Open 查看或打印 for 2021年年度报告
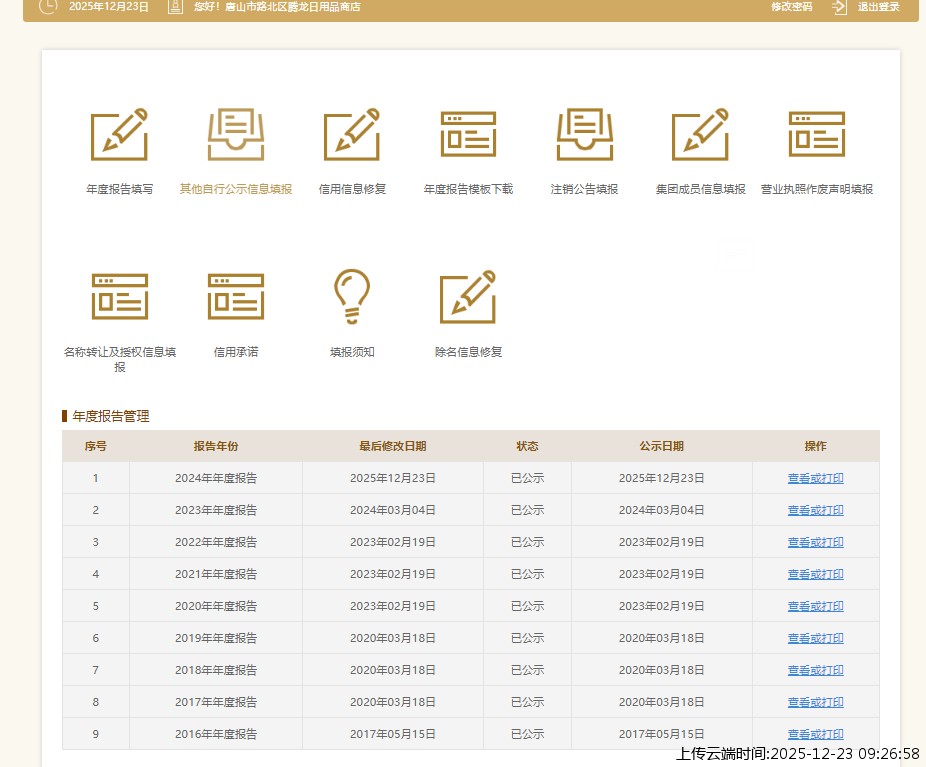Viewport: 926px width, 767px height. click(815, 574)
